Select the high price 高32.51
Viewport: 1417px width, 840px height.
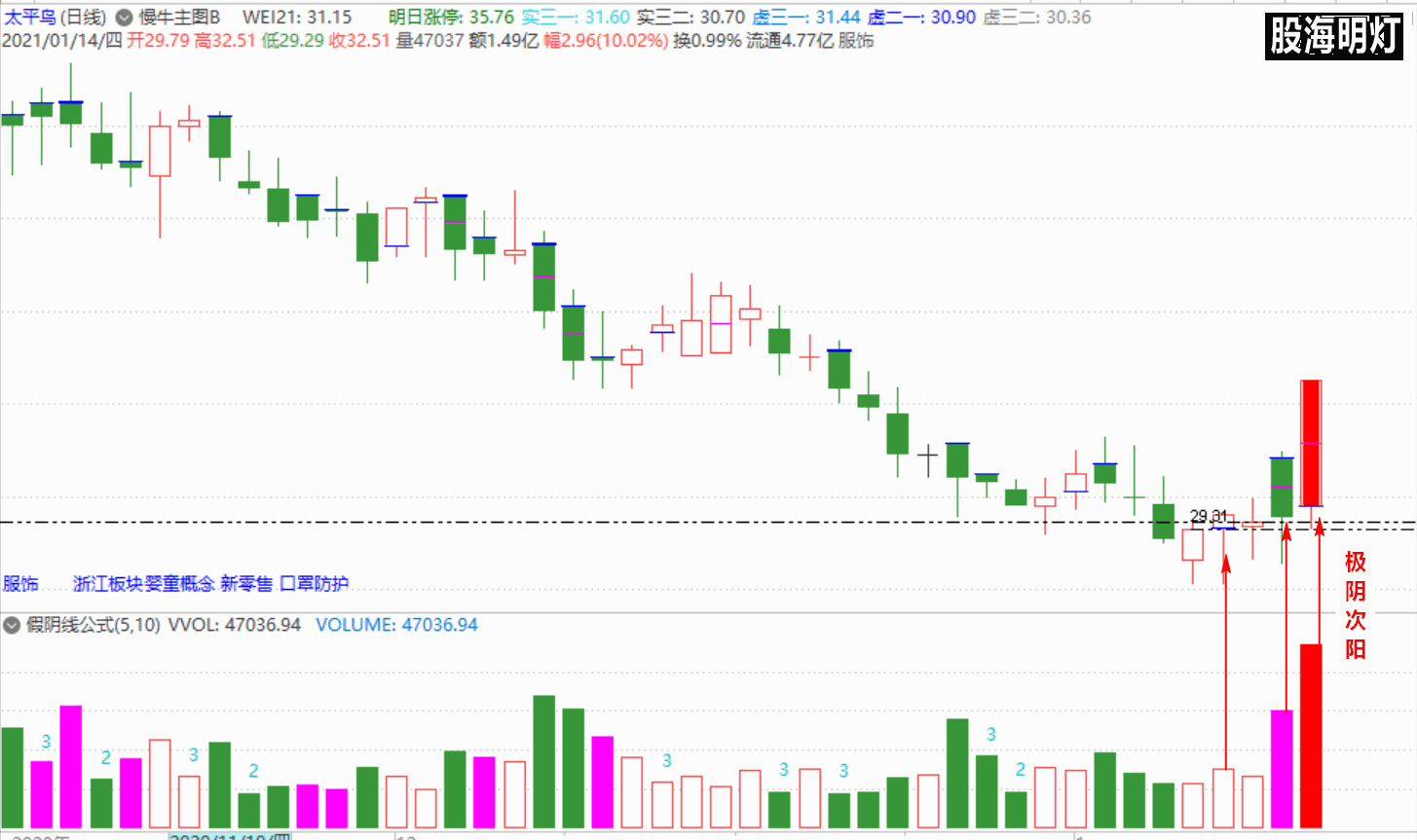pyautogui.click(x=225, y=41)
